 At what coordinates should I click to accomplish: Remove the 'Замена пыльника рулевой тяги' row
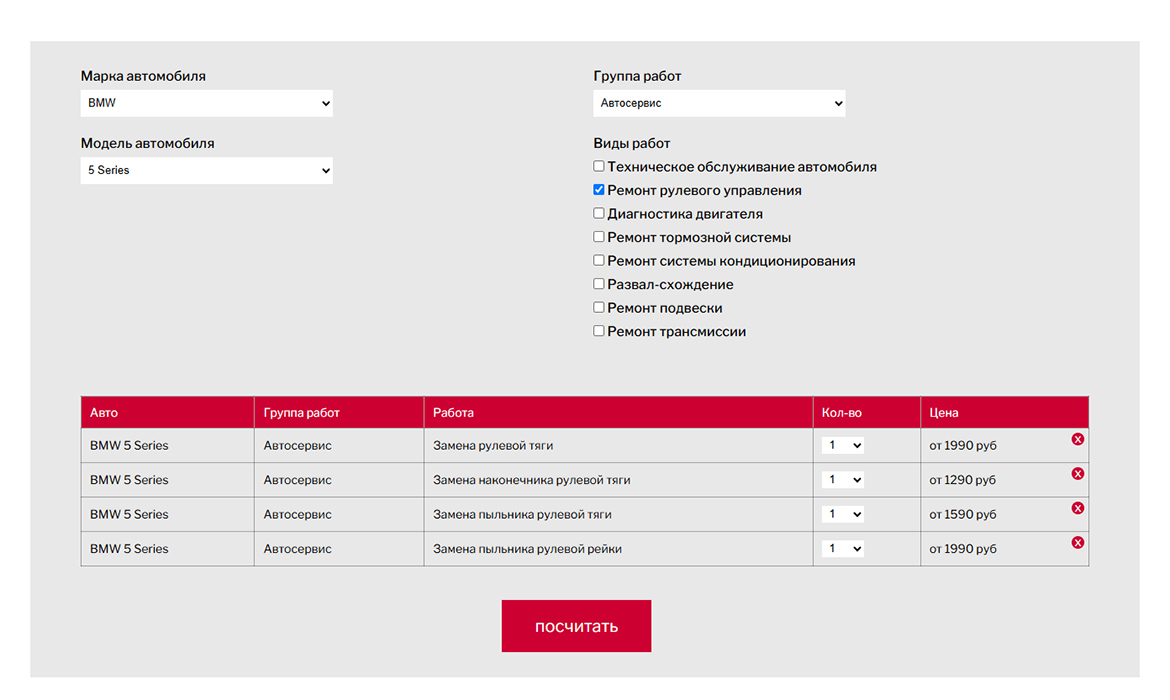tap(1077, 508)
